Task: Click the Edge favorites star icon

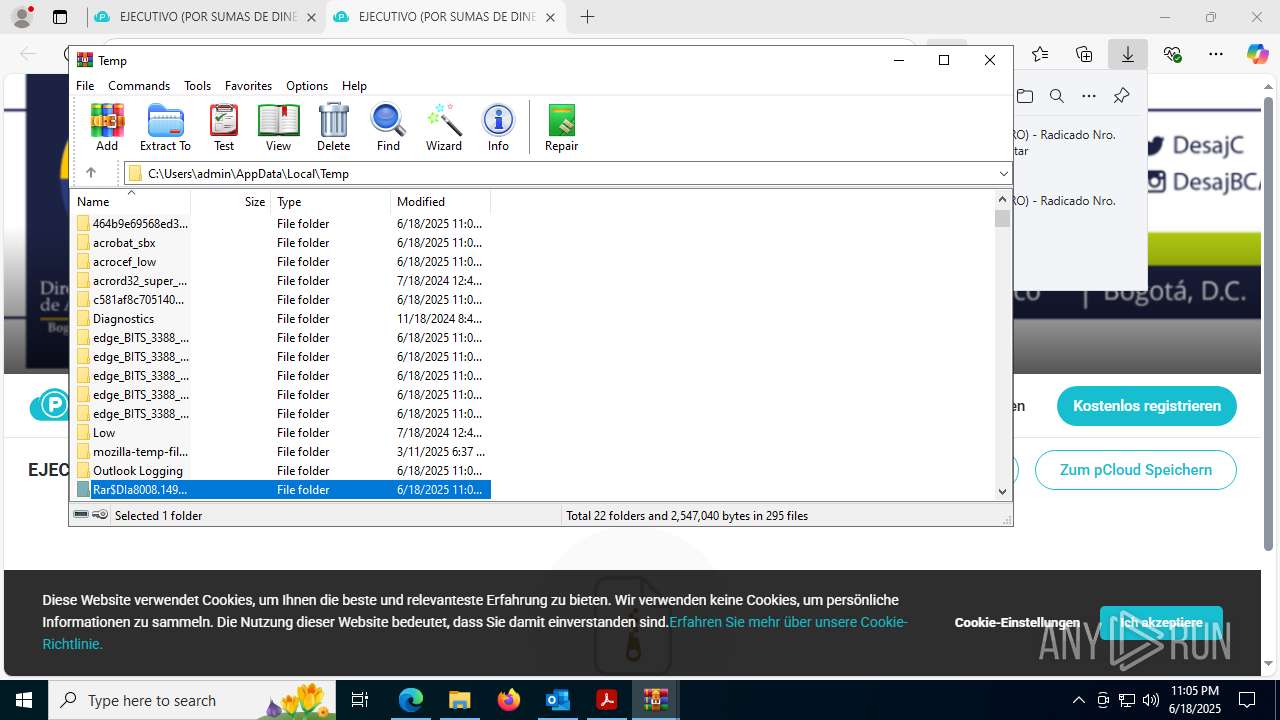Action: [1040, 54]
